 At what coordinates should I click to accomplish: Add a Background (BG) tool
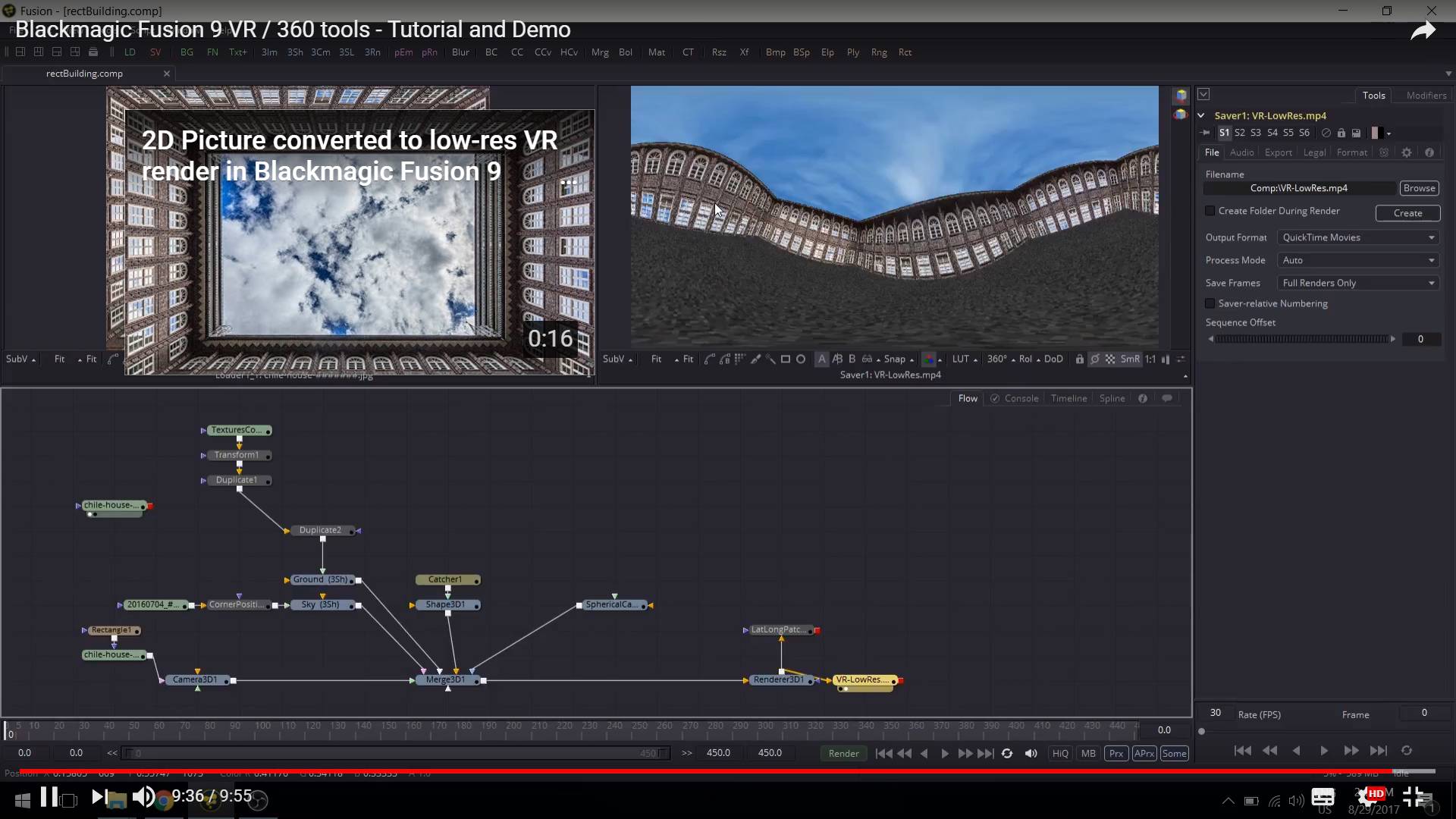point(187,52)
